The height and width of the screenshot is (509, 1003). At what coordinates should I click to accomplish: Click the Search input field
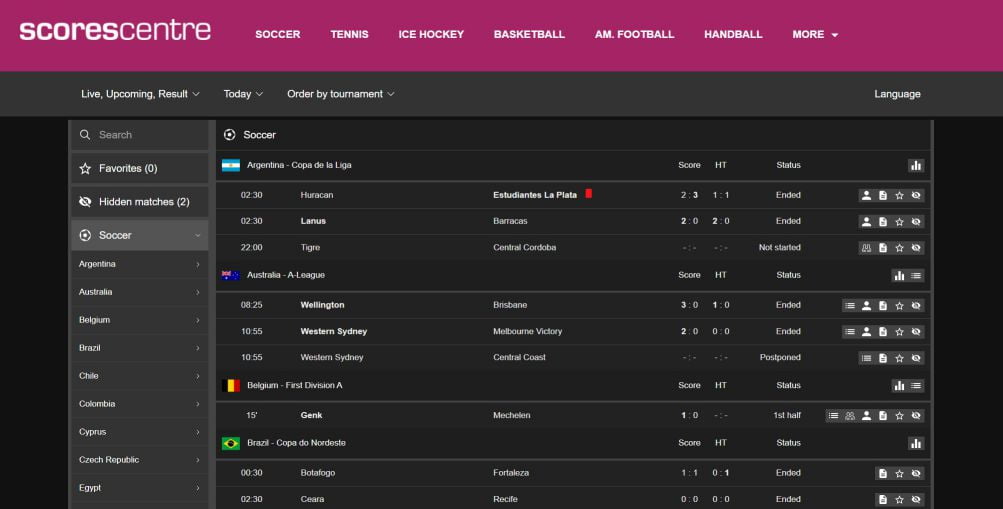coord(139,135)
